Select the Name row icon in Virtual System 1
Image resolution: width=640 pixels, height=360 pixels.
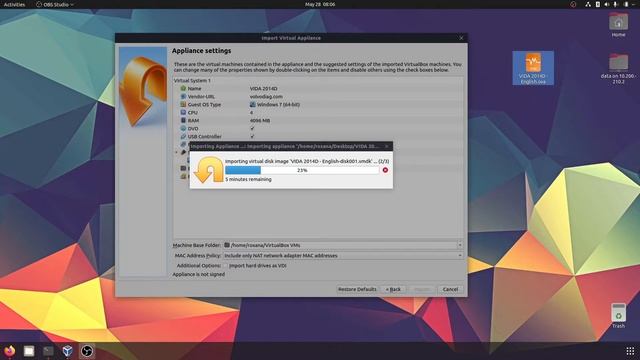pyautogui.click(x=183, y=88)
